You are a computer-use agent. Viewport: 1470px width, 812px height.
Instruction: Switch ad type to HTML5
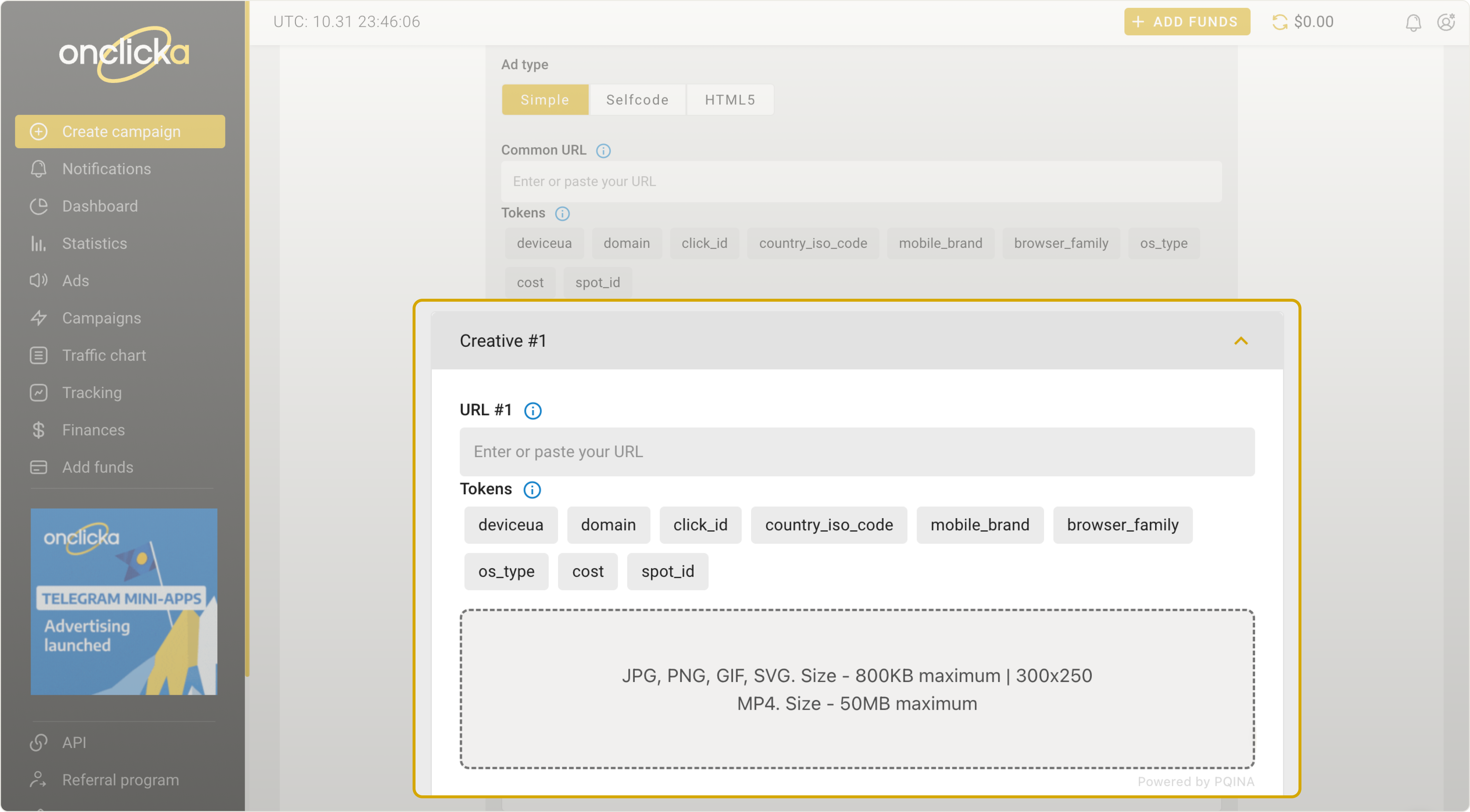[x=730, y=100]
